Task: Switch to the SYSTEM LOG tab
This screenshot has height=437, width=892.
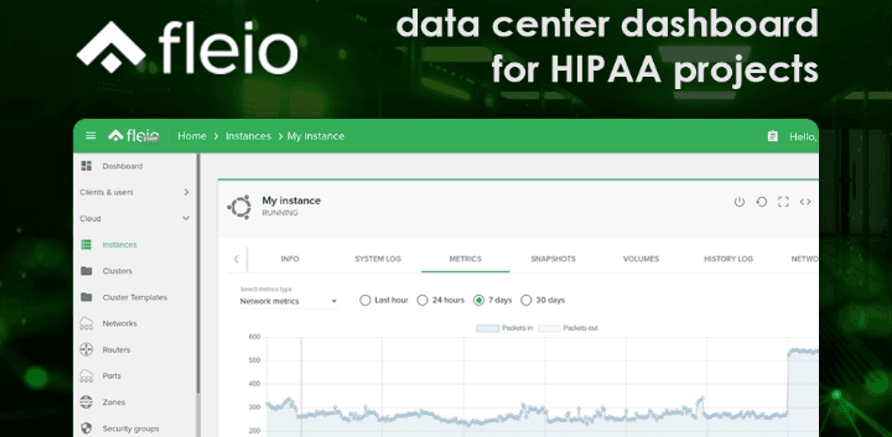Action: click(x=378, y=259)
